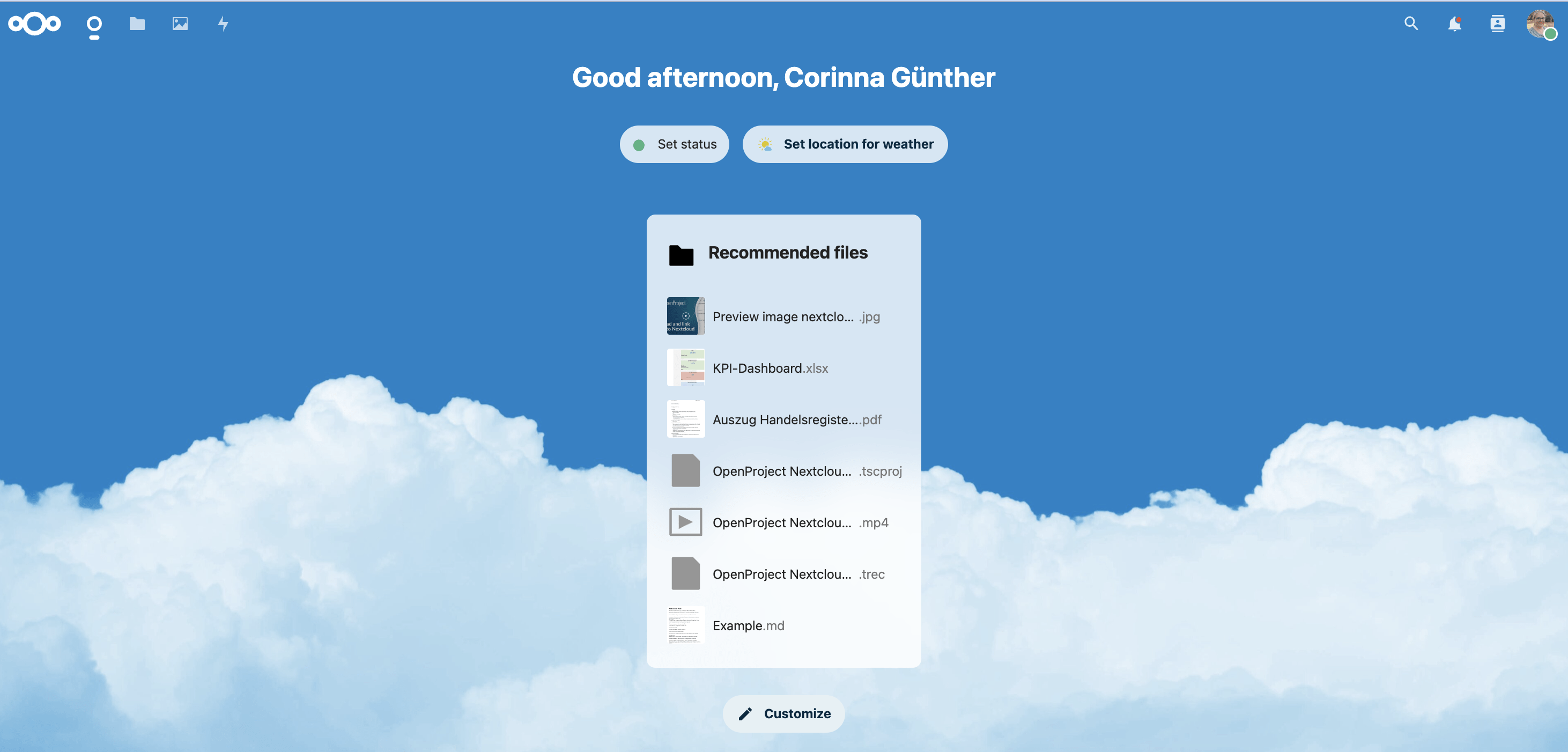
Task: Open the Photos gallery icon
Action: click(x=180, y=22)
